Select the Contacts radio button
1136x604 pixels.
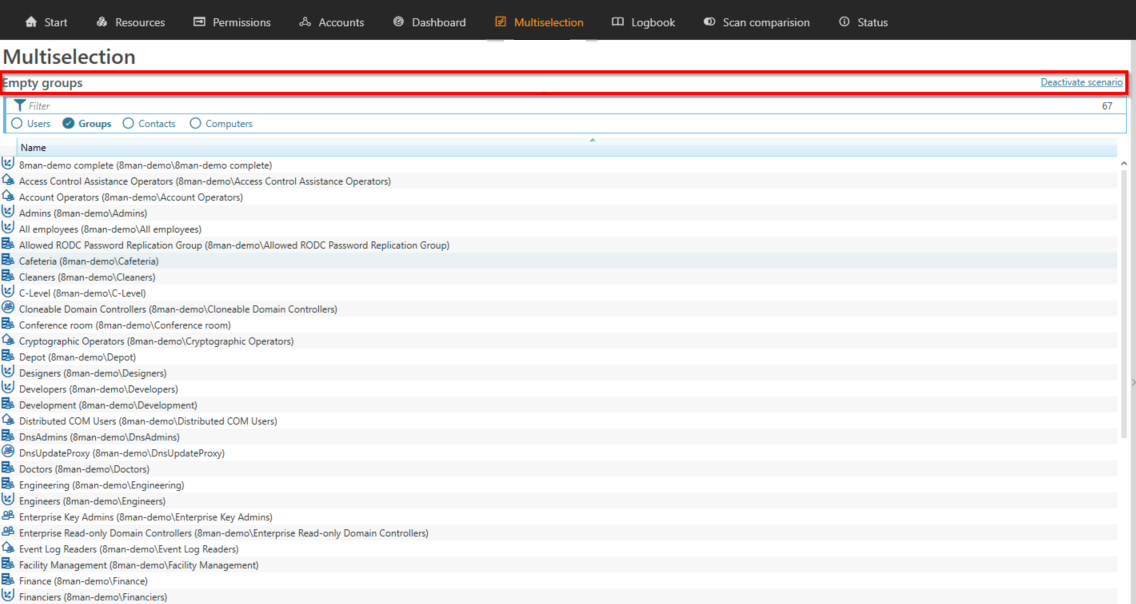[x=128, y=124]
